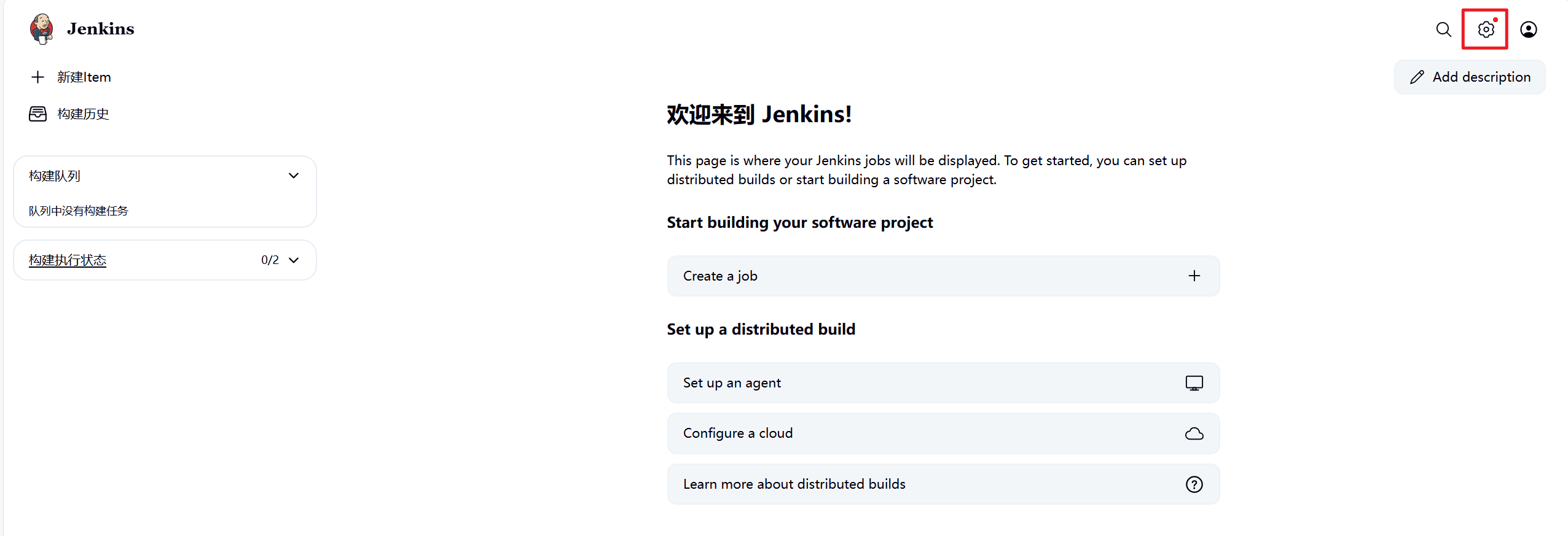Click the plus icon in Create a job
Screen dimensions: 1568x536
[x=1193, y=276]
